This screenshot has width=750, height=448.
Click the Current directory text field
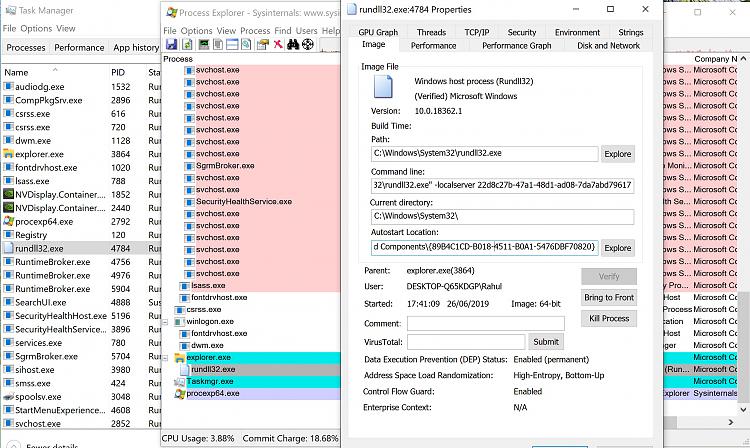point(502,216)
